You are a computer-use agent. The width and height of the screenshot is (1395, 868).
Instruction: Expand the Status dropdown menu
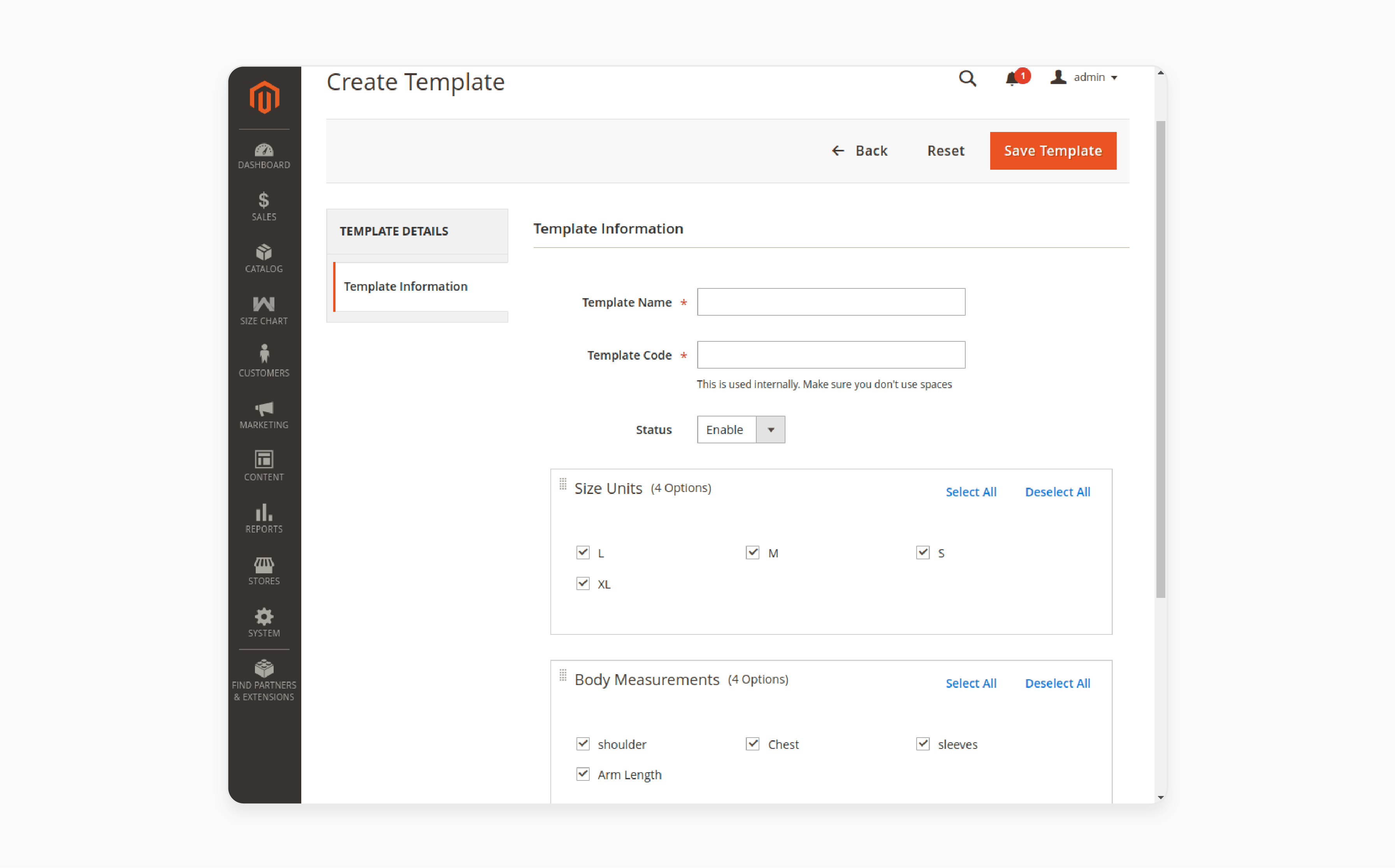[771, 429]
